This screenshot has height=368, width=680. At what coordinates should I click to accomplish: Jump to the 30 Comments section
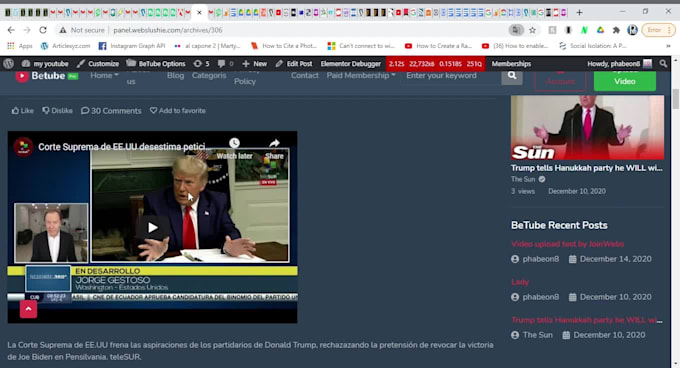(111, 111)
